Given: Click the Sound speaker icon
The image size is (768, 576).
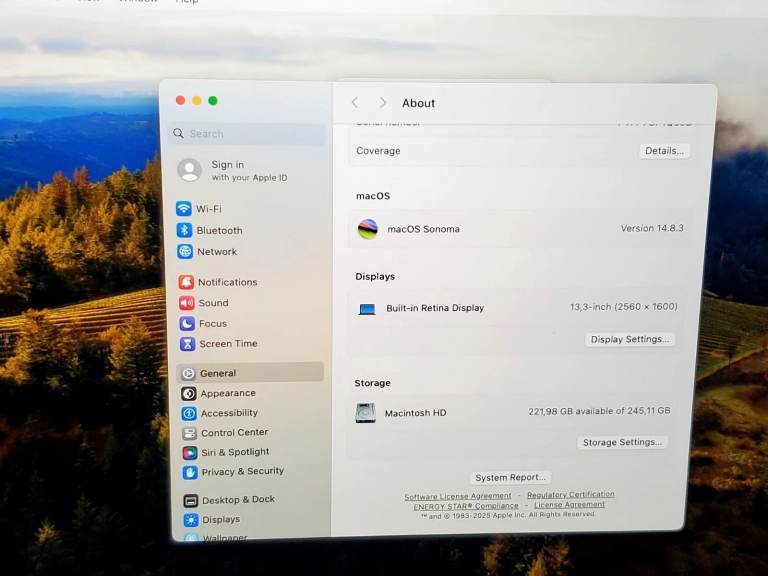Looking at the screenshot, I should click(186, 303).
